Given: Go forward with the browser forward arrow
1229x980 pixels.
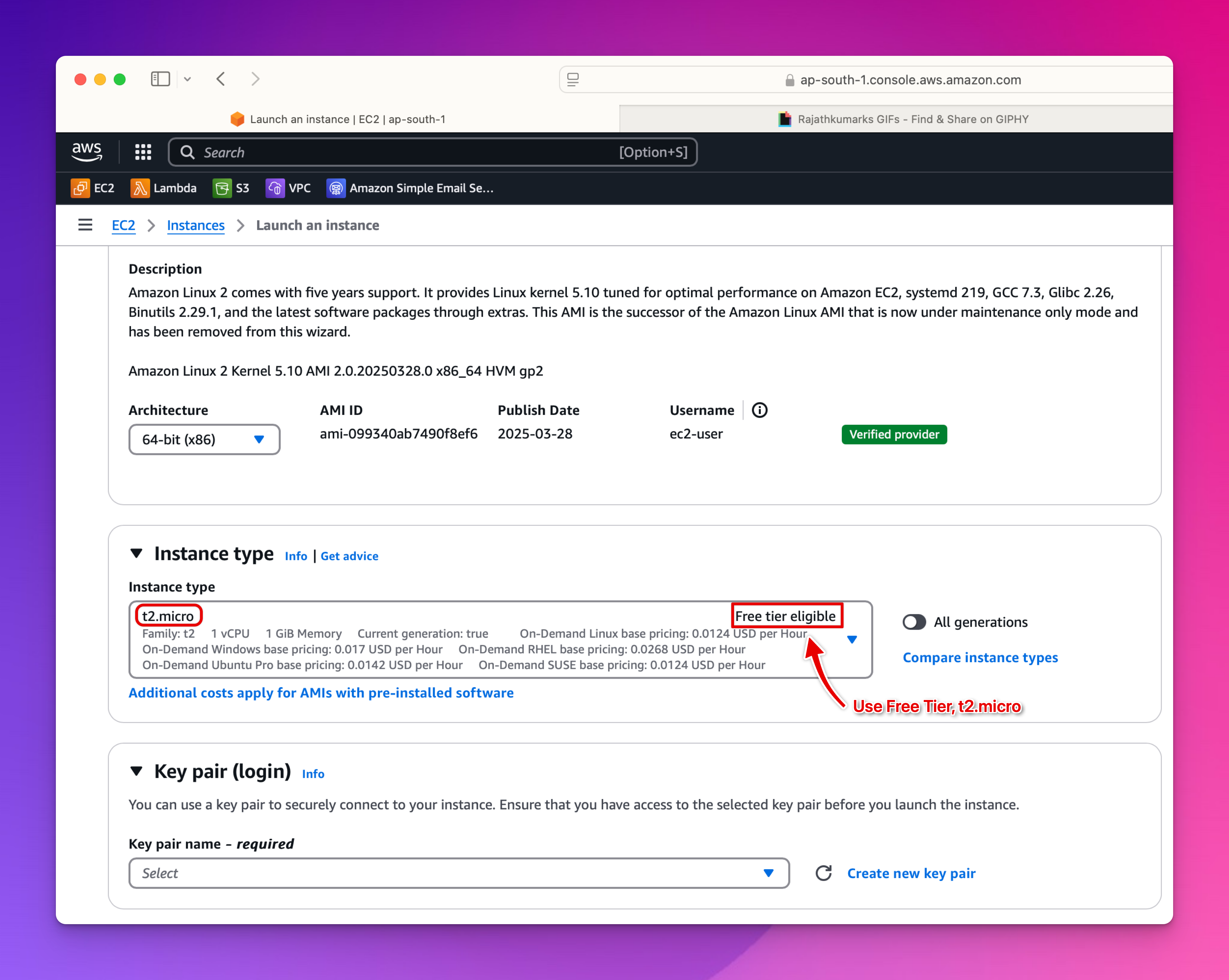Looking at the screenshot, I should point(255,79).
